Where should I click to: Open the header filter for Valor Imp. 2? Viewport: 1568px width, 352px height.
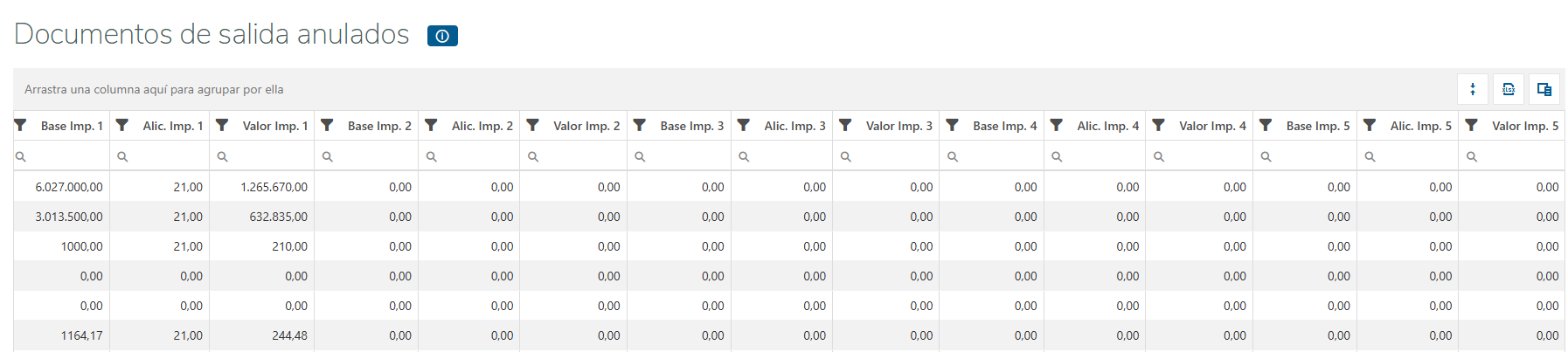[532, 126]
